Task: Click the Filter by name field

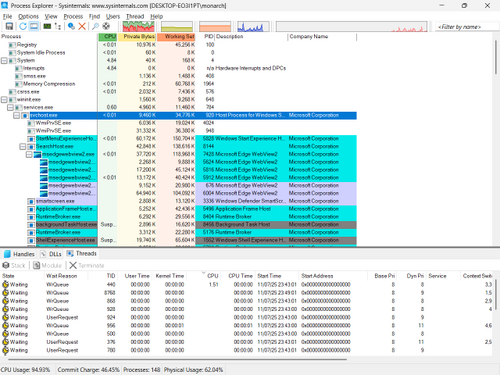Action: point(467,27)
